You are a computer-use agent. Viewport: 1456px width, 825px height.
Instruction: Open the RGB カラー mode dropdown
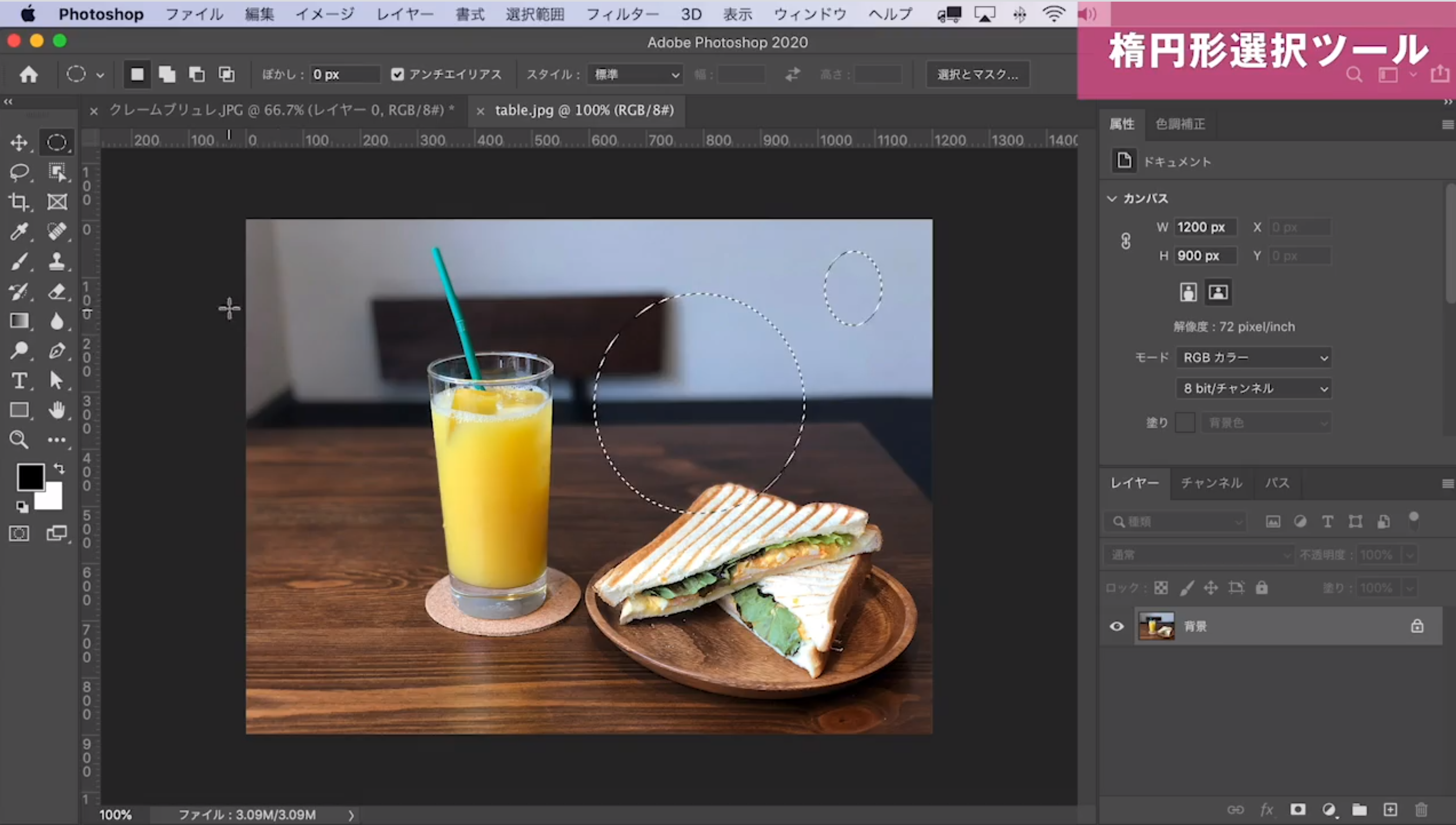pyautogui.click(x=1254, y=358)
